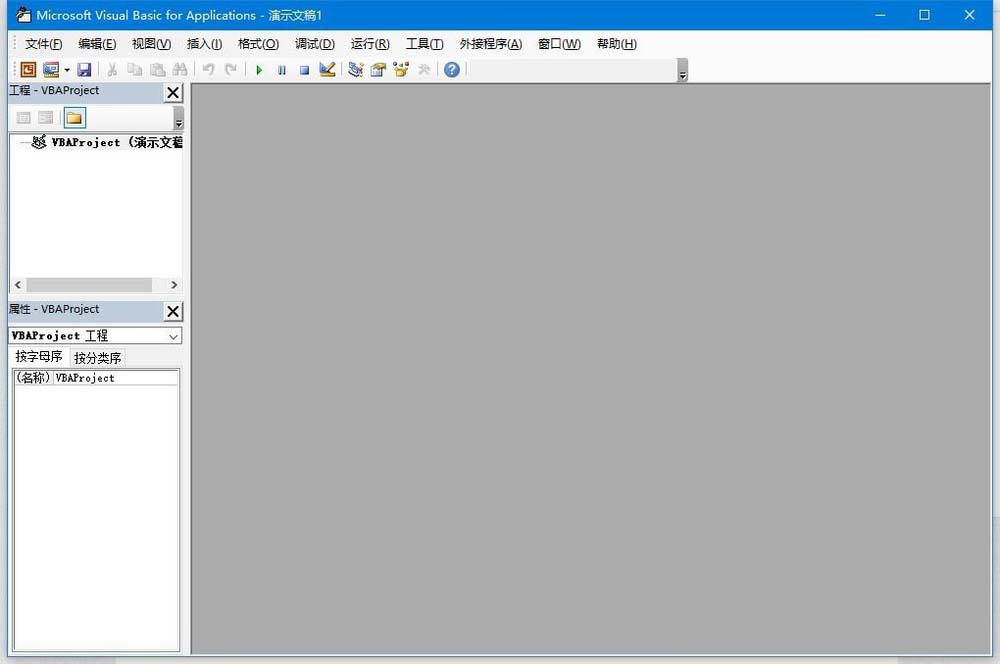Click the View Microsoft PowerPoint toolbar icon

[28, 70]
